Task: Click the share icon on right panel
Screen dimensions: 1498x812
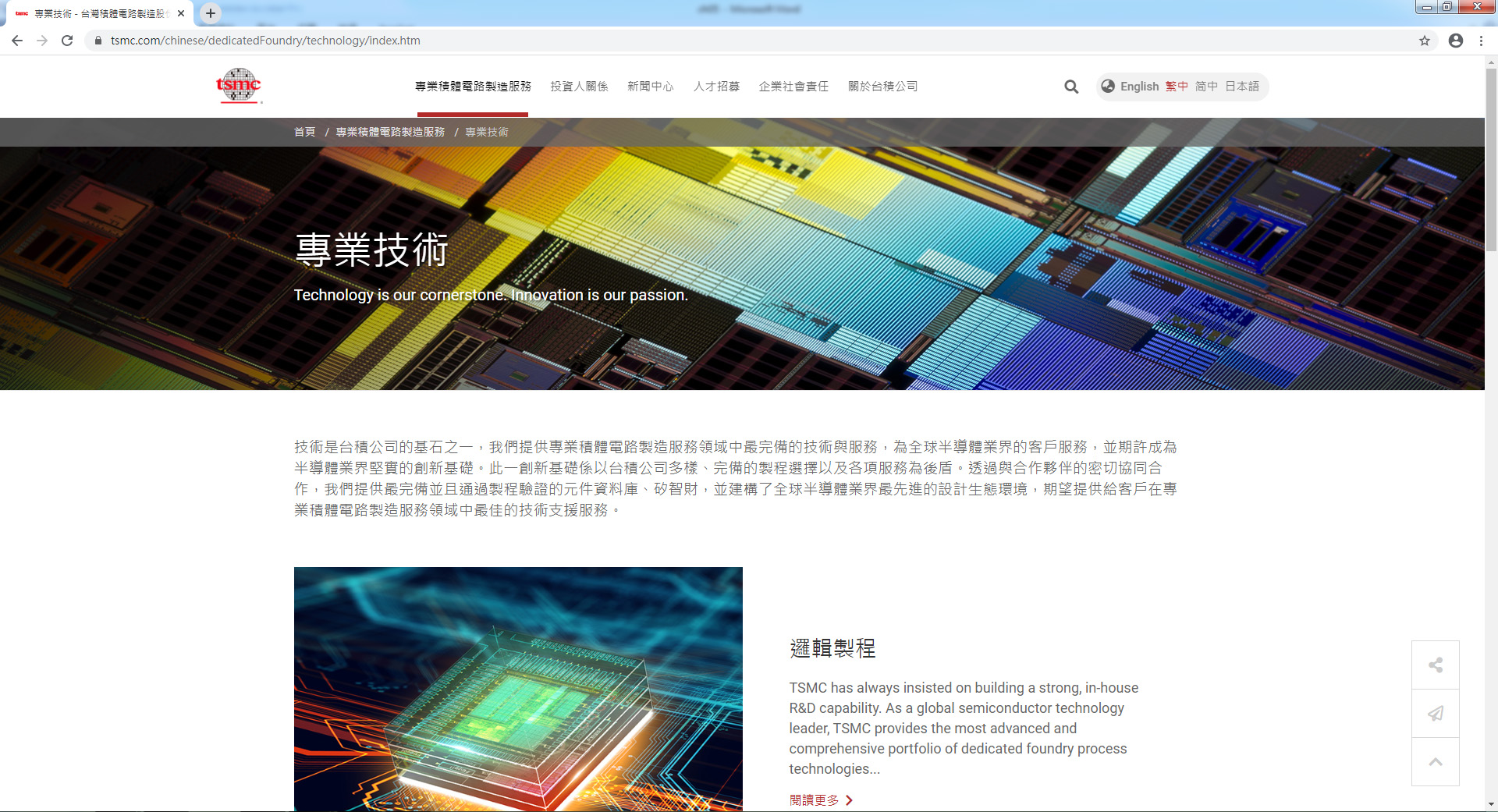Action: click(1436, 665)
